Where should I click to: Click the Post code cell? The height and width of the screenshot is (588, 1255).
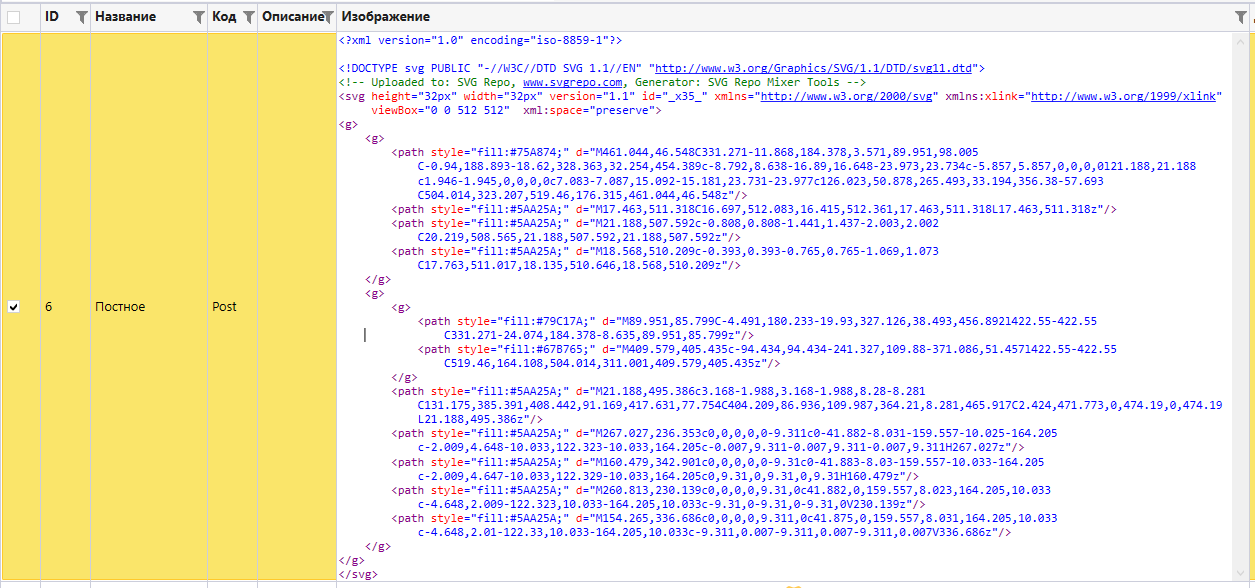pyautogui.click(x=224, y=307)
